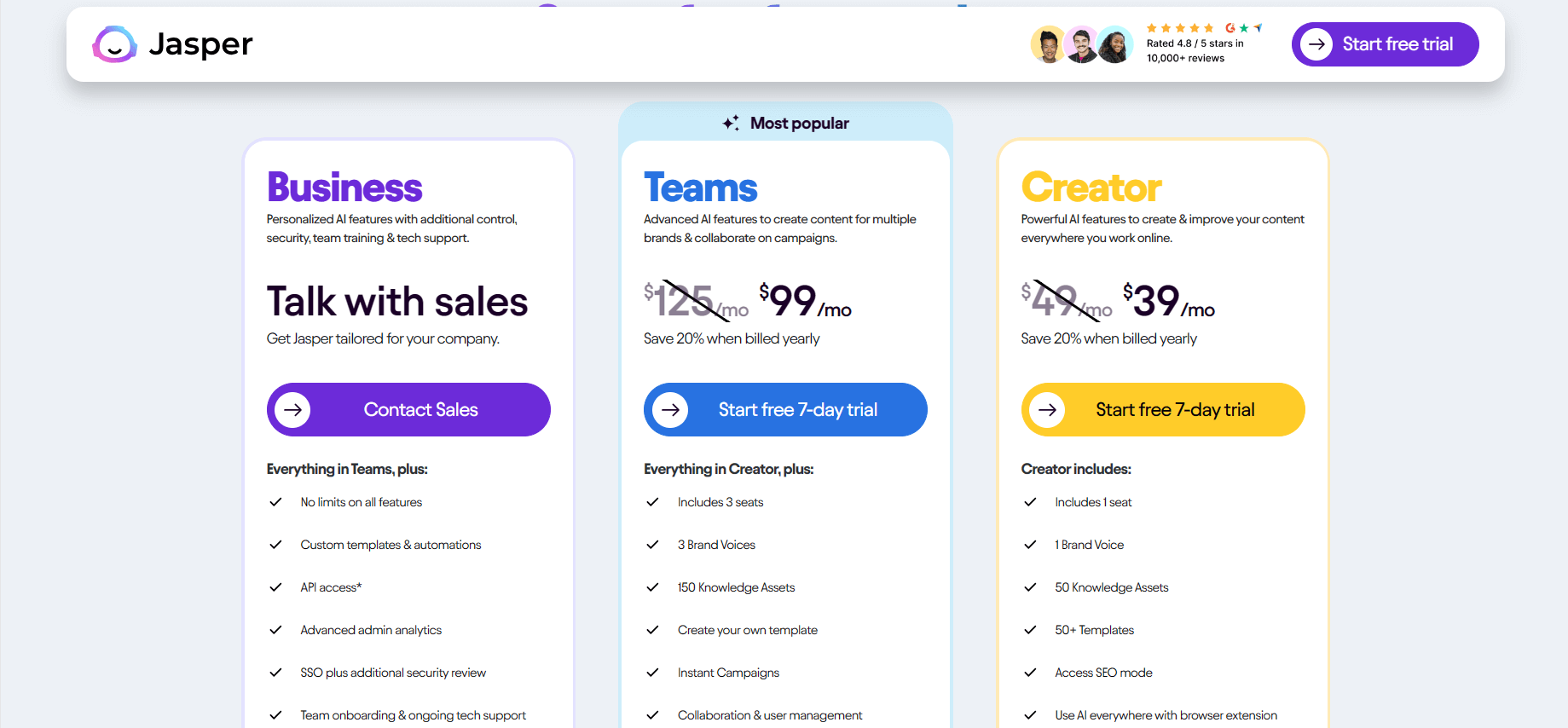
Task: Click Get Jasper tailored for your company
Action: (x=383, y=338)
